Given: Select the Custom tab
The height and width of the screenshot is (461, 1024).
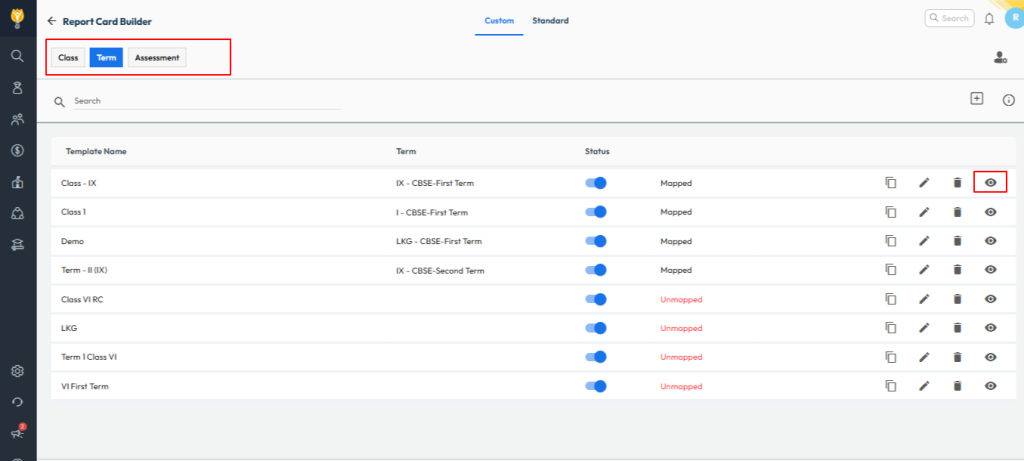Looking at the screenshot, I should click(499, 21).
